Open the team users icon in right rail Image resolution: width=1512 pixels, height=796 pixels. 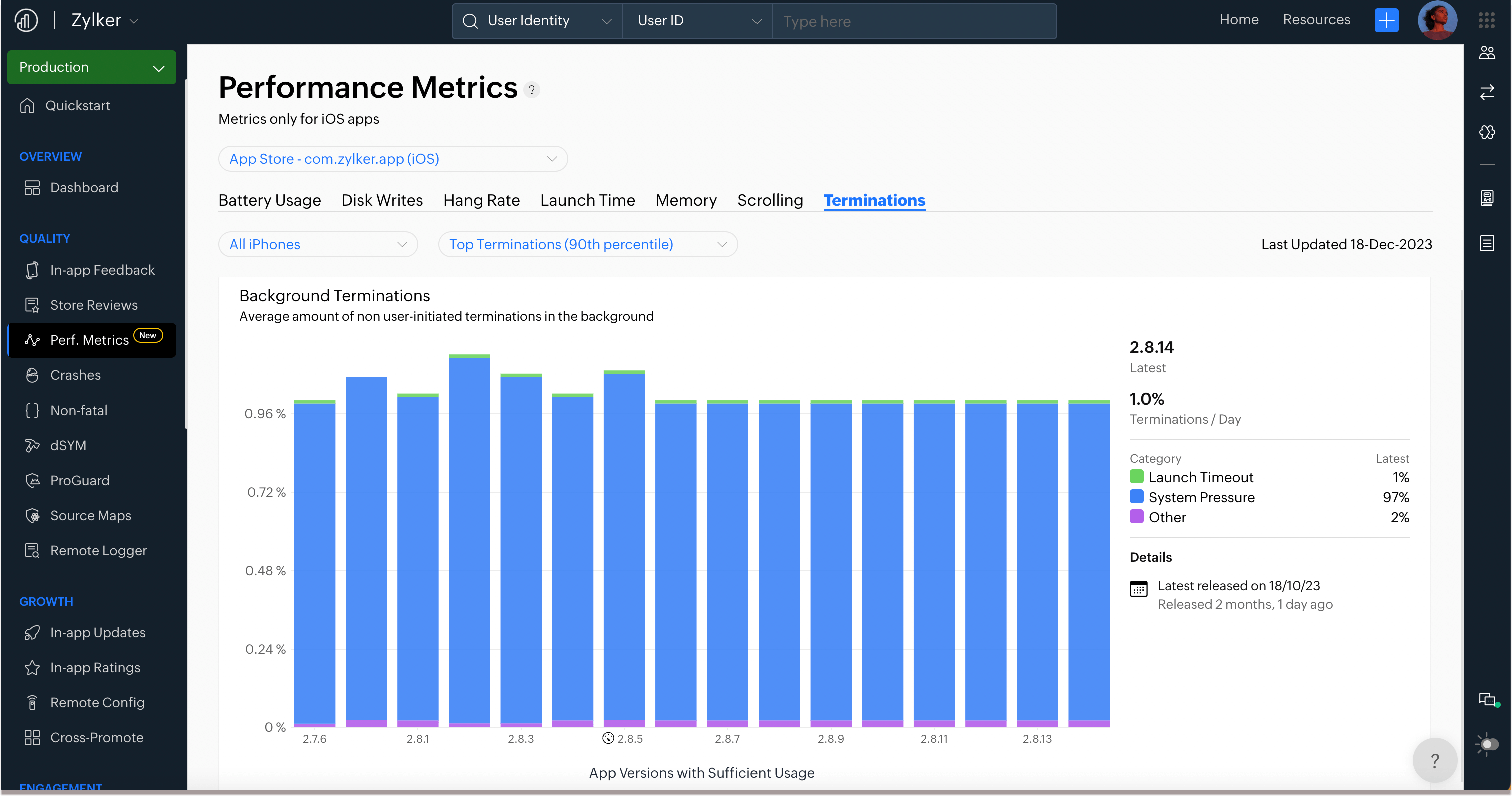point(1487,53)
